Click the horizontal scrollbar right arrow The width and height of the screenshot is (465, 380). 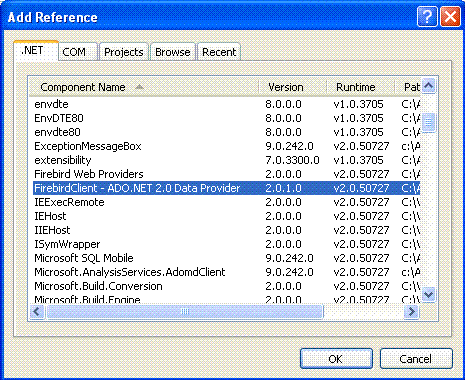[412, 312]
